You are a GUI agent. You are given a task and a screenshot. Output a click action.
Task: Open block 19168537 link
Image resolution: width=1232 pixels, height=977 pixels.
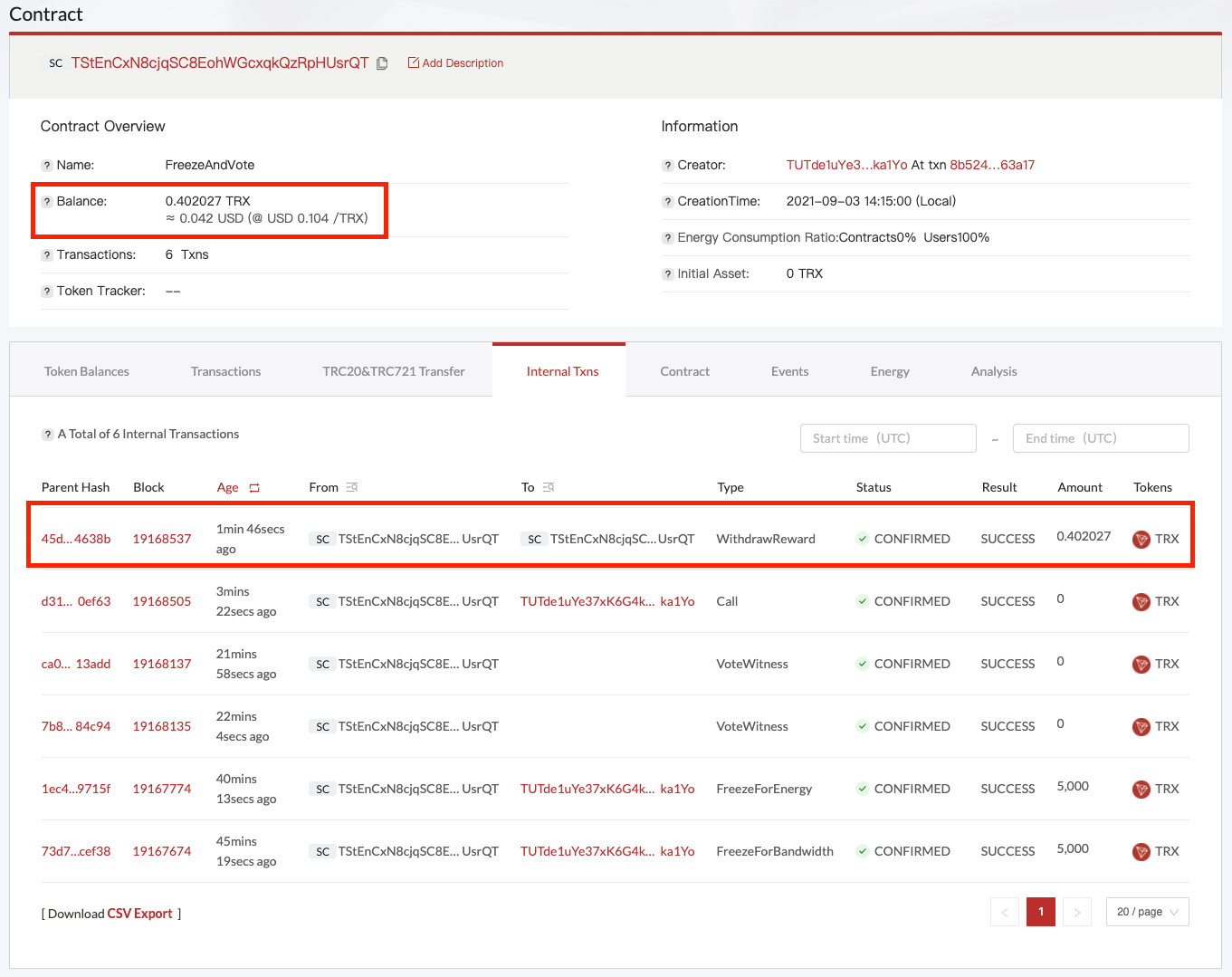pos(162,539)
